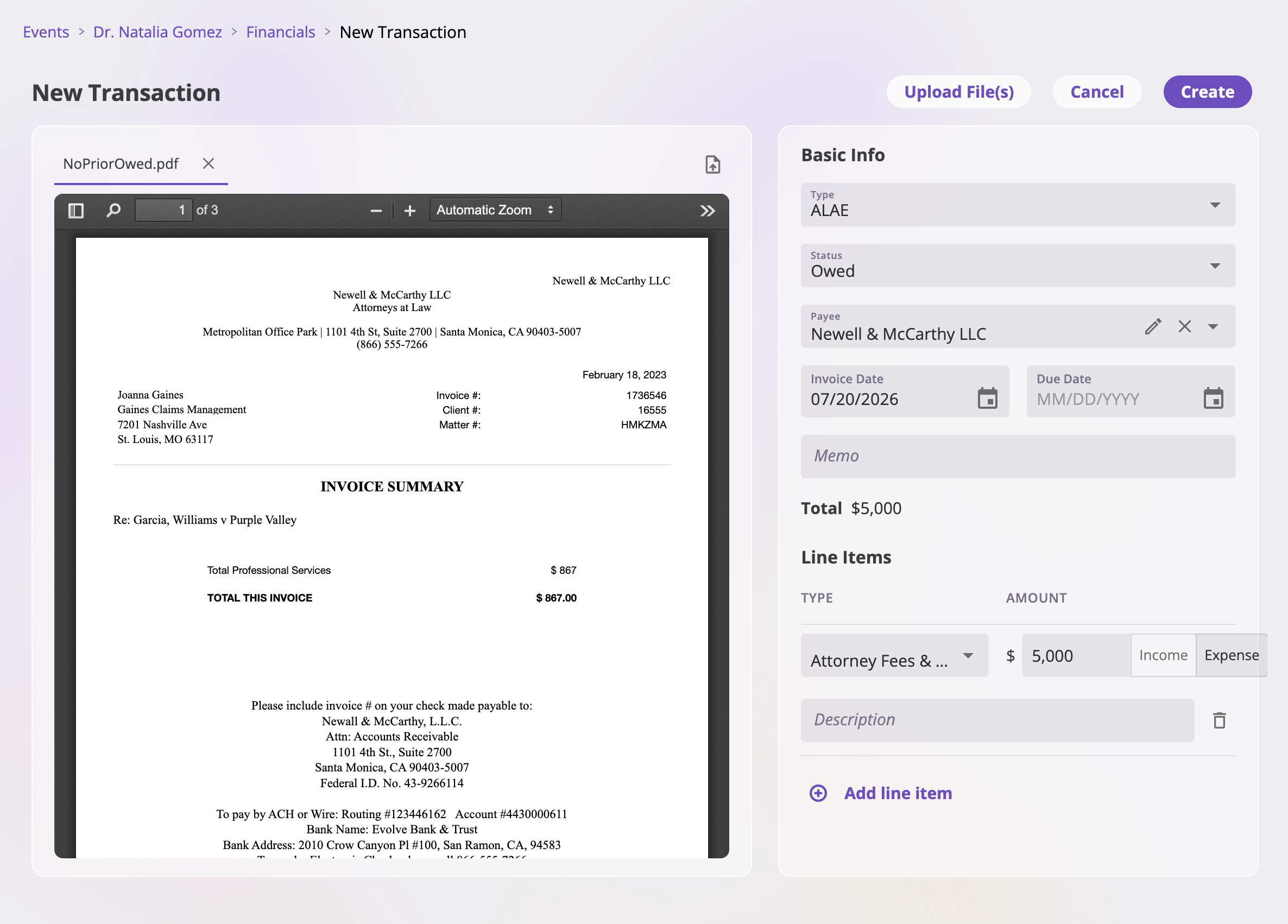
Task: Open the PDF viewer tools menu chevrons
Action: (x=707, y=211)
